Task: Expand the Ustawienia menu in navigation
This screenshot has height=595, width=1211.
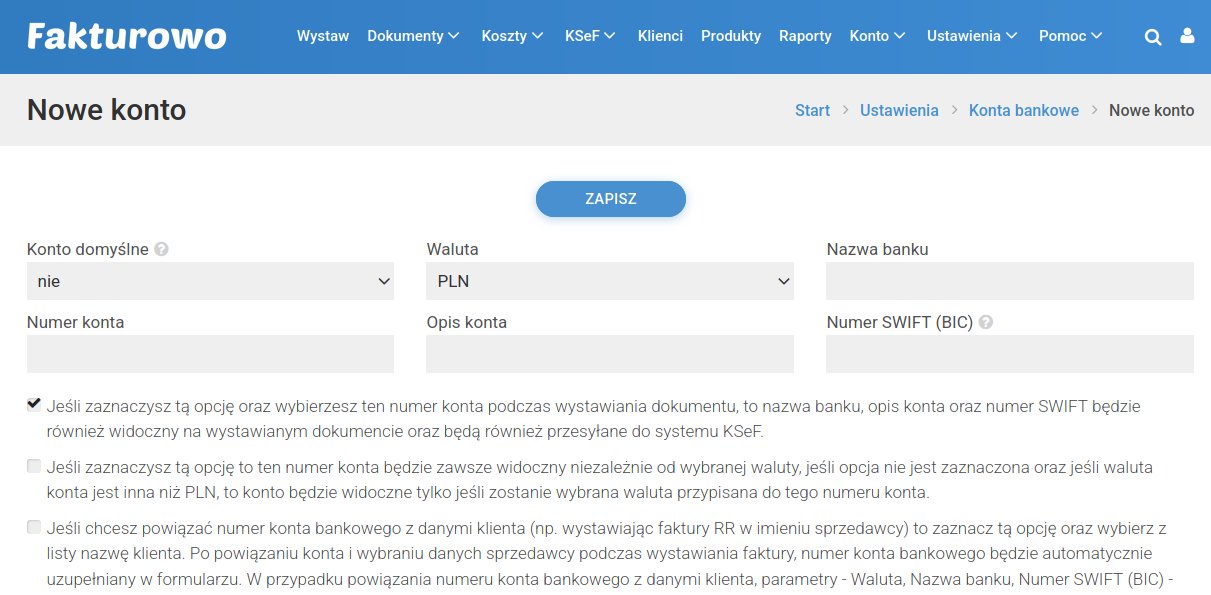Action: tap(972, 36)
